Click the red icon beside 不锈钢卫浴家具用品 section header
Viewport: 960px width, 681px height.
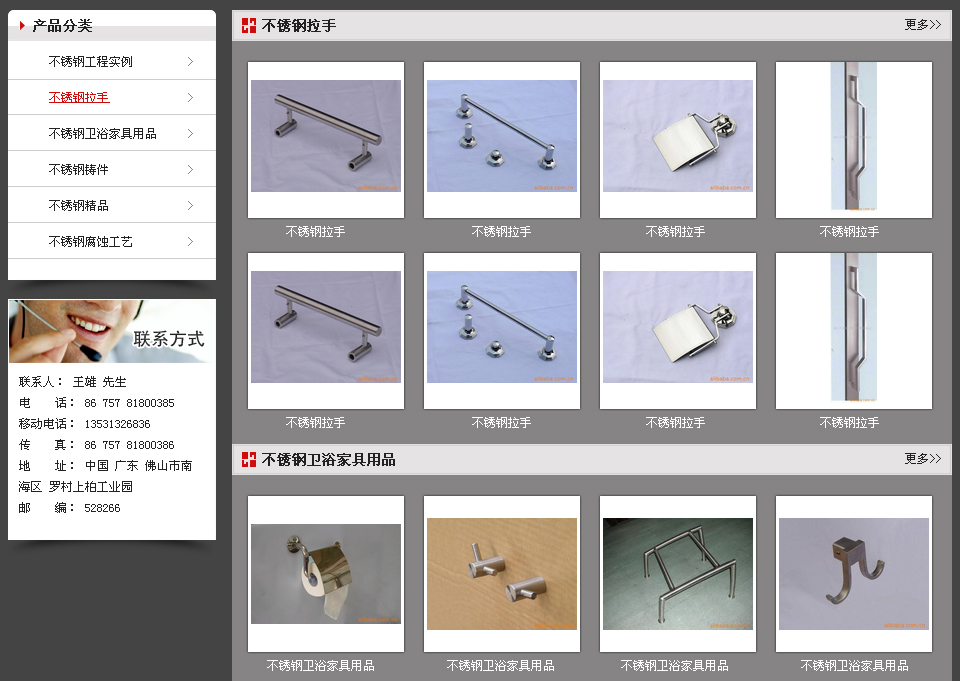(x=249, y=459)
